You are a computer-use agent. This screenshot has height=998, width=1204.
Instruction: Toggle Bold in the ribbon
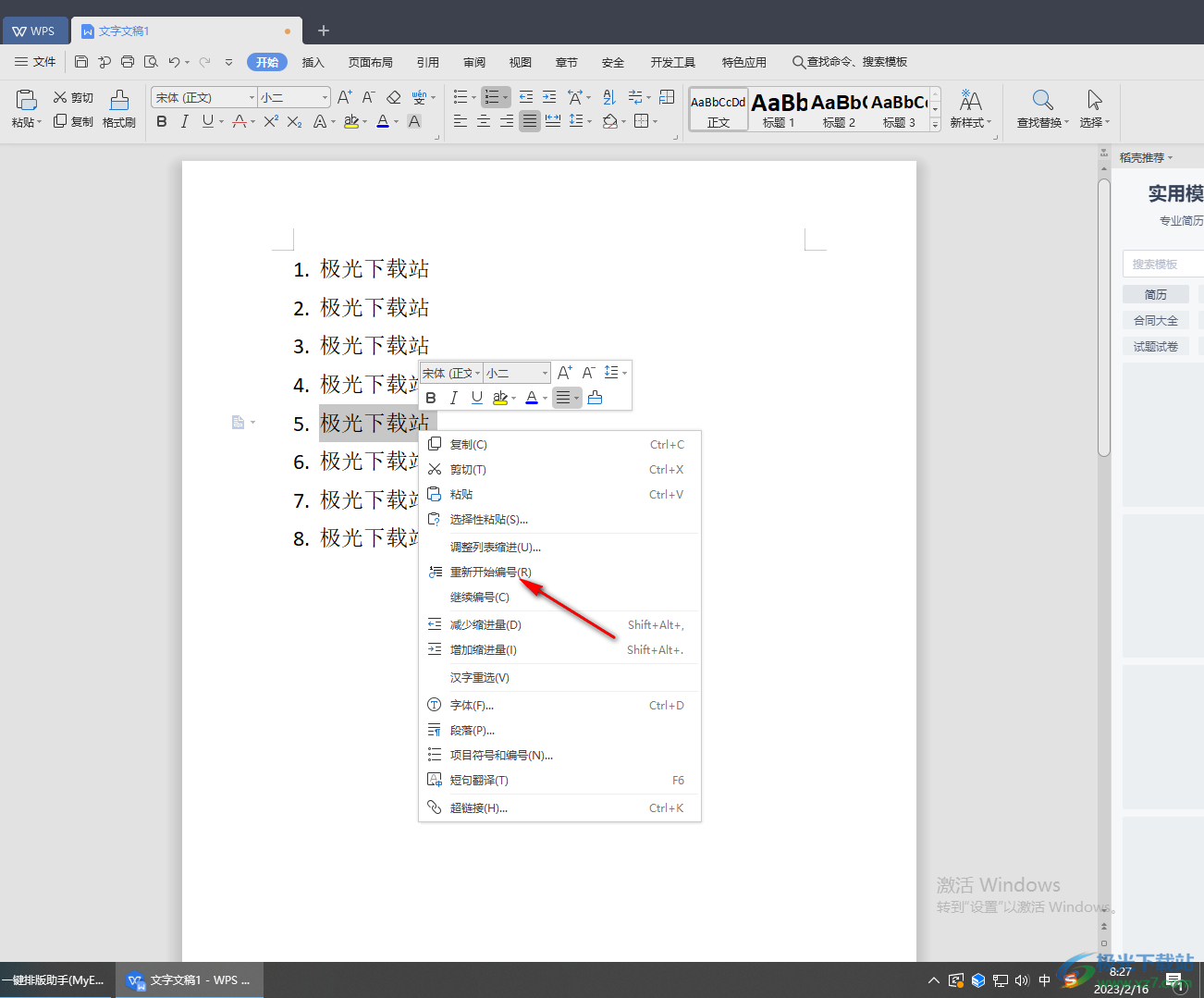click(162, 121)
